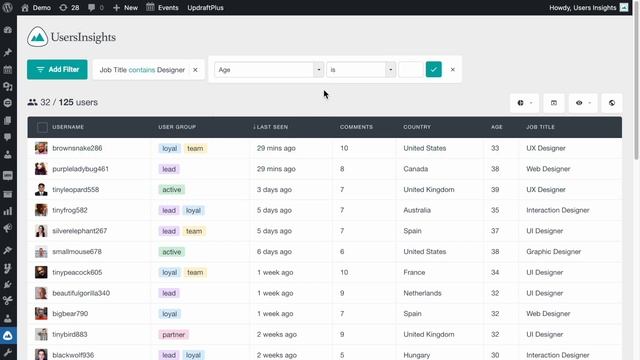Open purpleladybug461 user profile
This screenshot has height=360, width=640.
[x=80, y=169]
